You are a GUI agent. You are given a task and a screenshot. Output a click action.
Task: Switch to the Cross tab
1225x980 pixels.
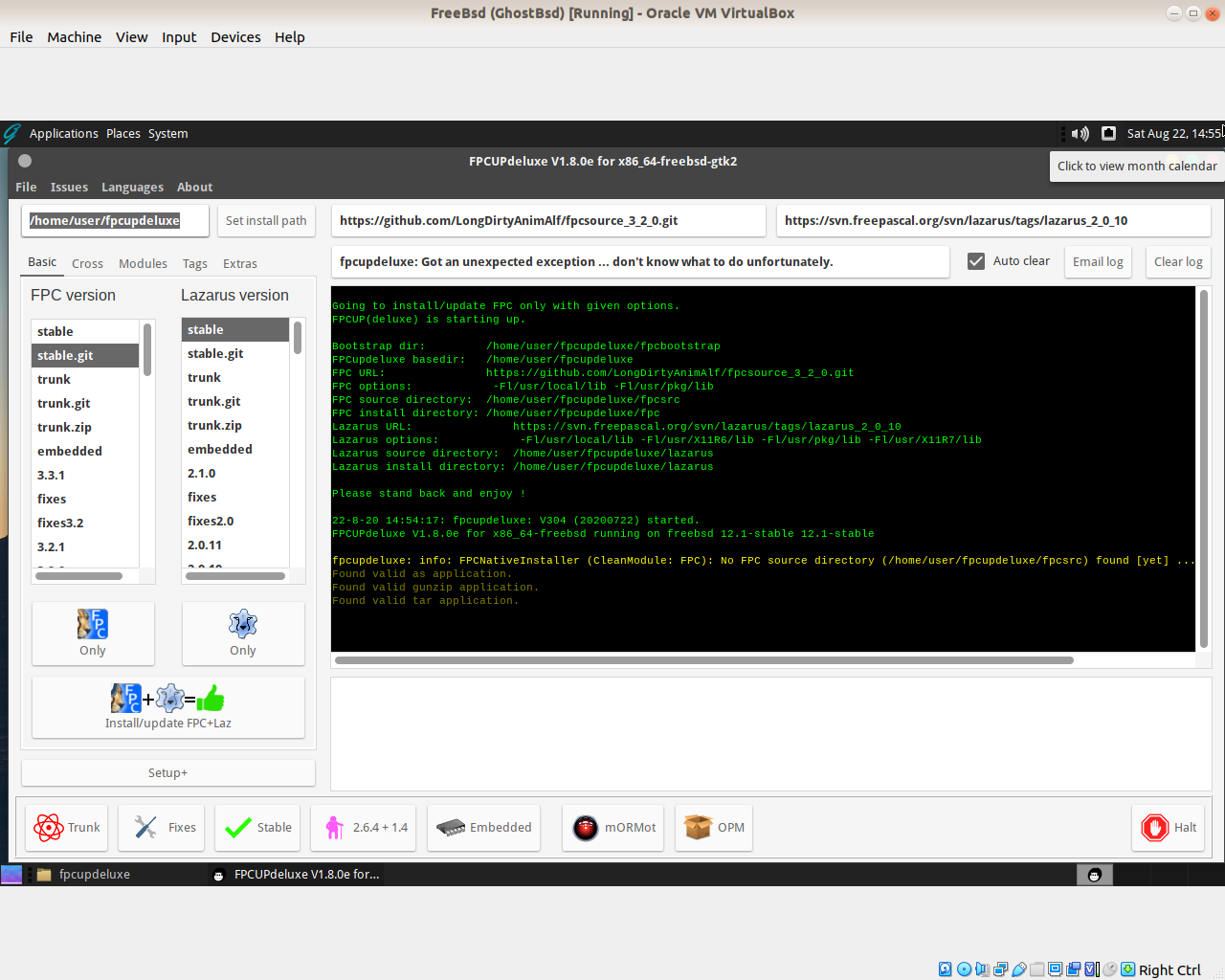87,264
